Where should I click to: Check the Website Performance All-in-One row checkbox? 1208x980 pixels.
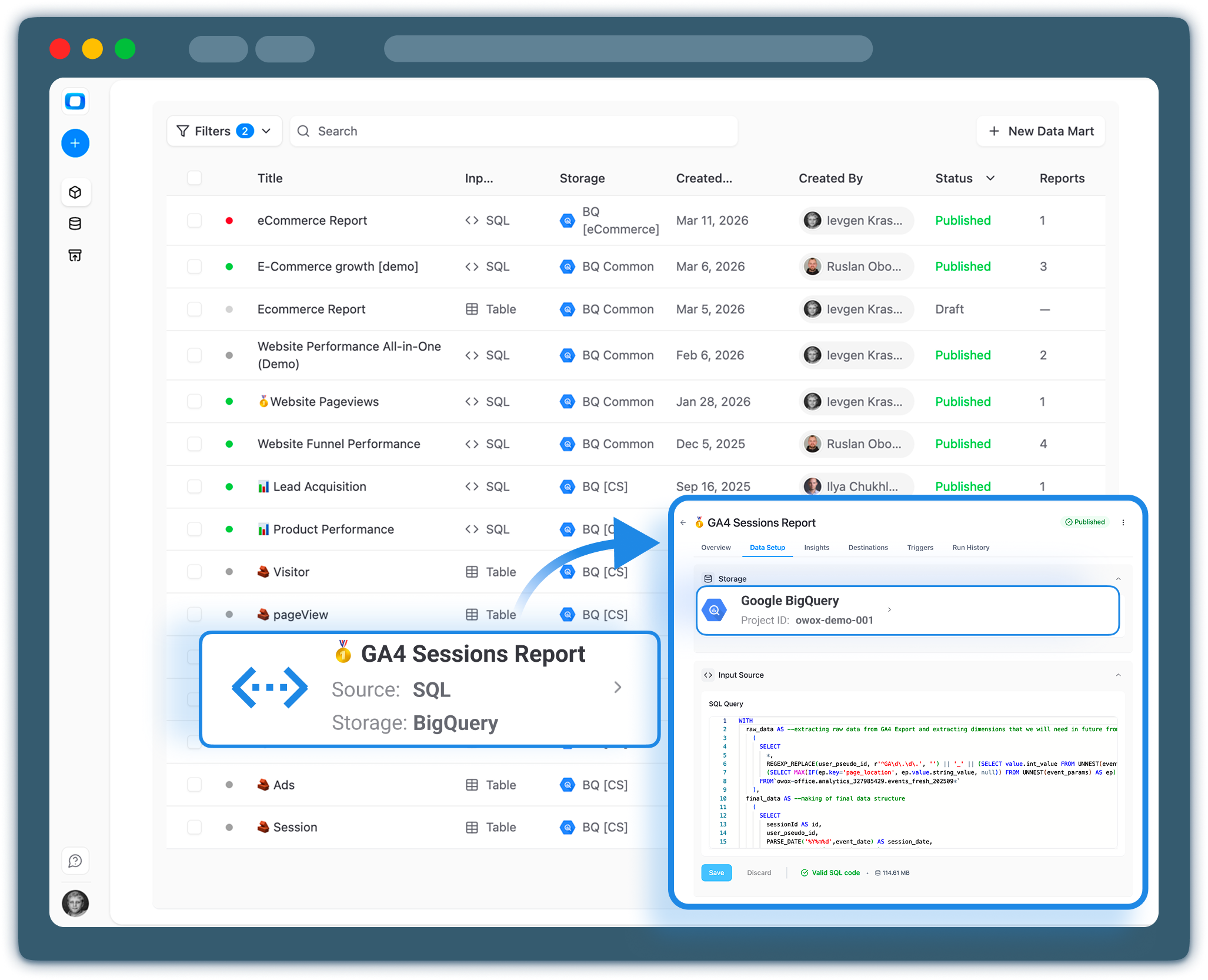(194, 355)
